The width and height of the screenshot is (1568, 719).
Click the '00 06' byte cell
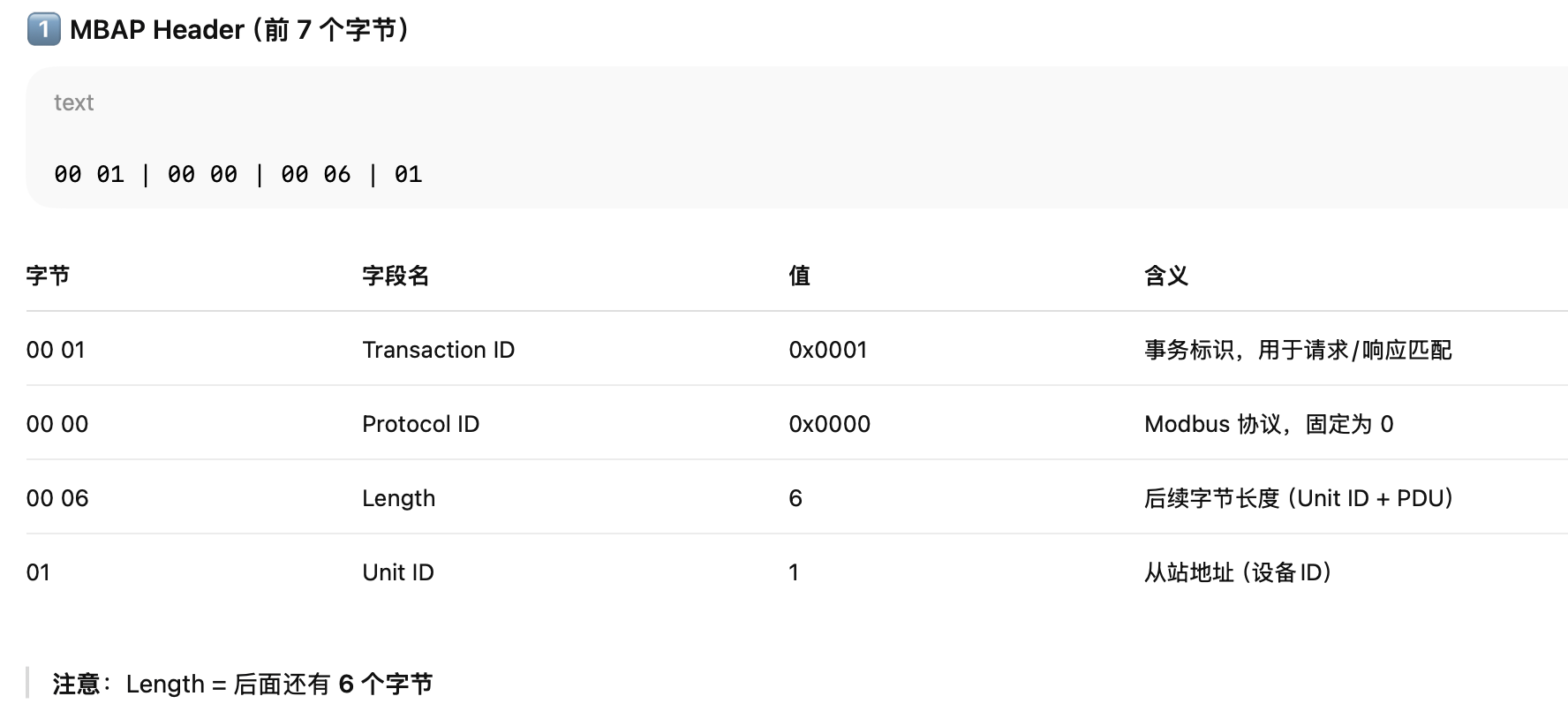click(x=57, y=498)
